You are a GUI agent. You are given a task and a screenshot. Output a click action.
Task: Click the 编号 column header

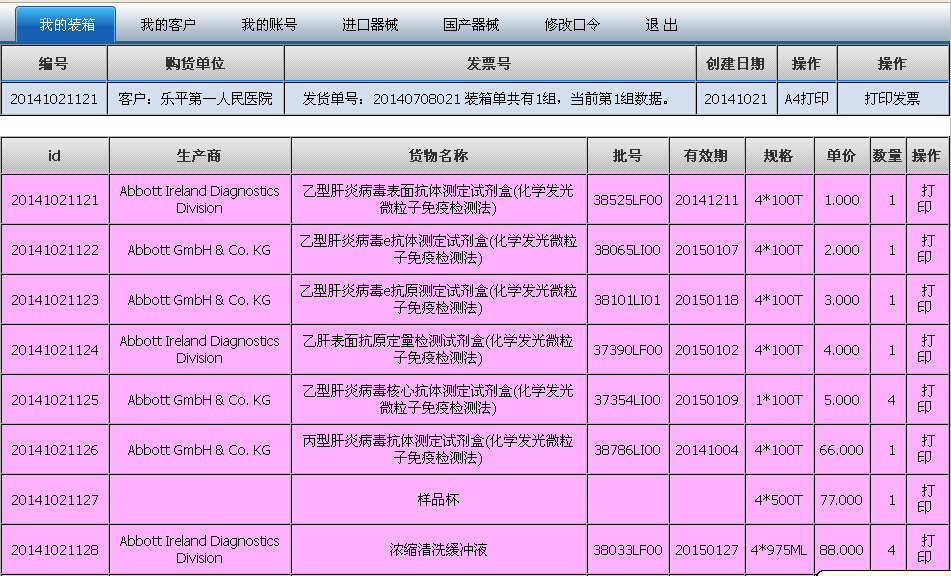point(54,63)
